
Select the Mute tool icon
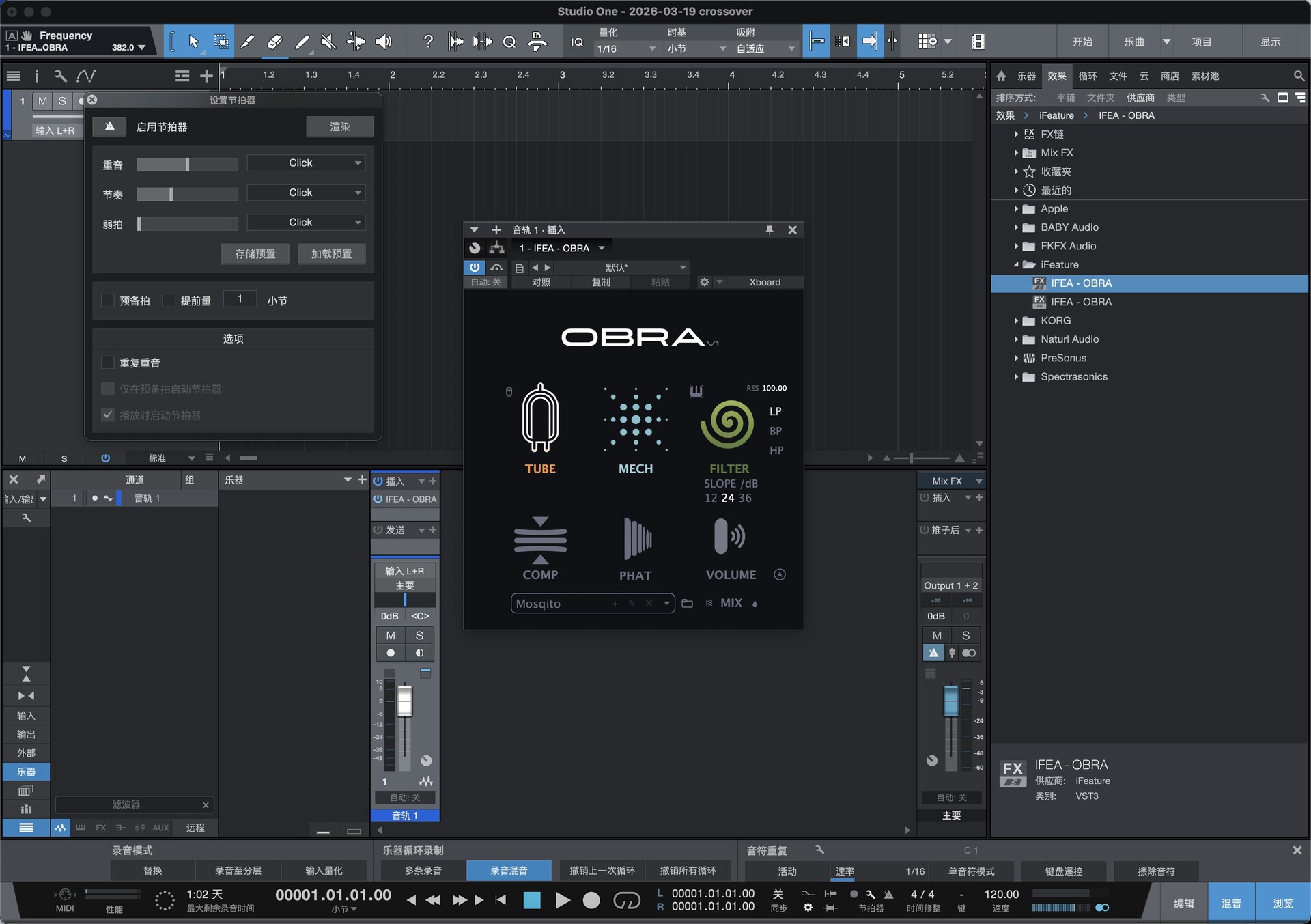click(x=328, y=42)
